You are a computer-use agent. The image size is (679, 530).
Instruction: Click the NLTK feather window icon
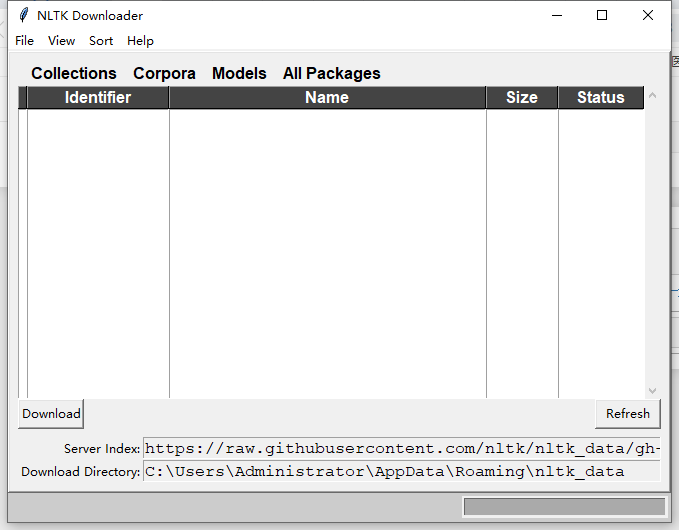[23, 15]
